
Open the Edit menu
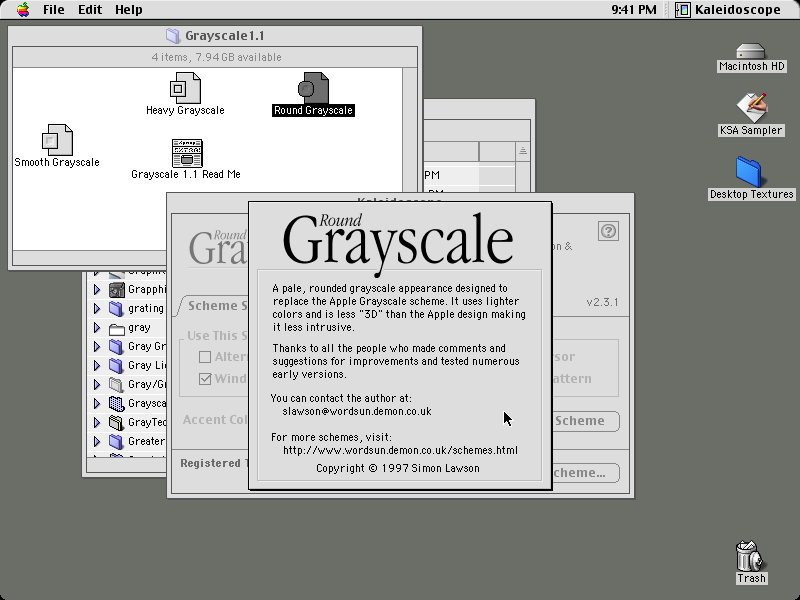90,10
